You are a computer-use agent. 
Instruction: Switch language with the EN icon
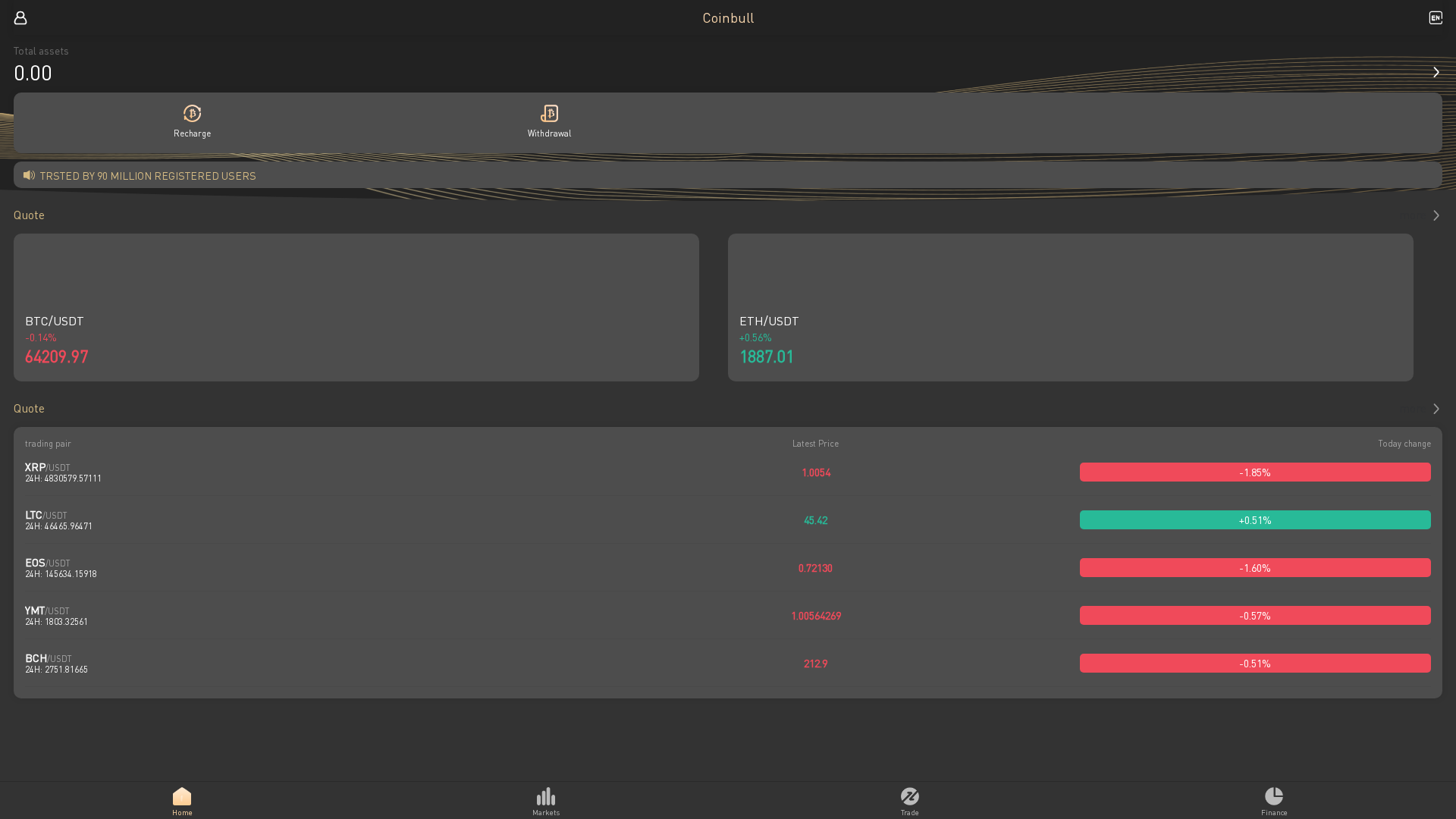pos(1436,17)
